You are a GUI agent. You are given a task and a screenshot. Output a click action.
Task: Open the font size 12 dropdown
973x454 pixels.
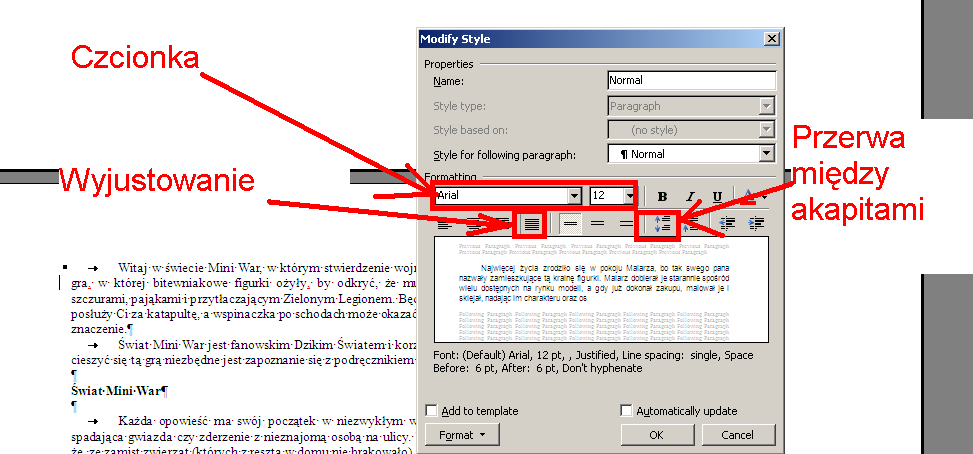pos(628,196)
